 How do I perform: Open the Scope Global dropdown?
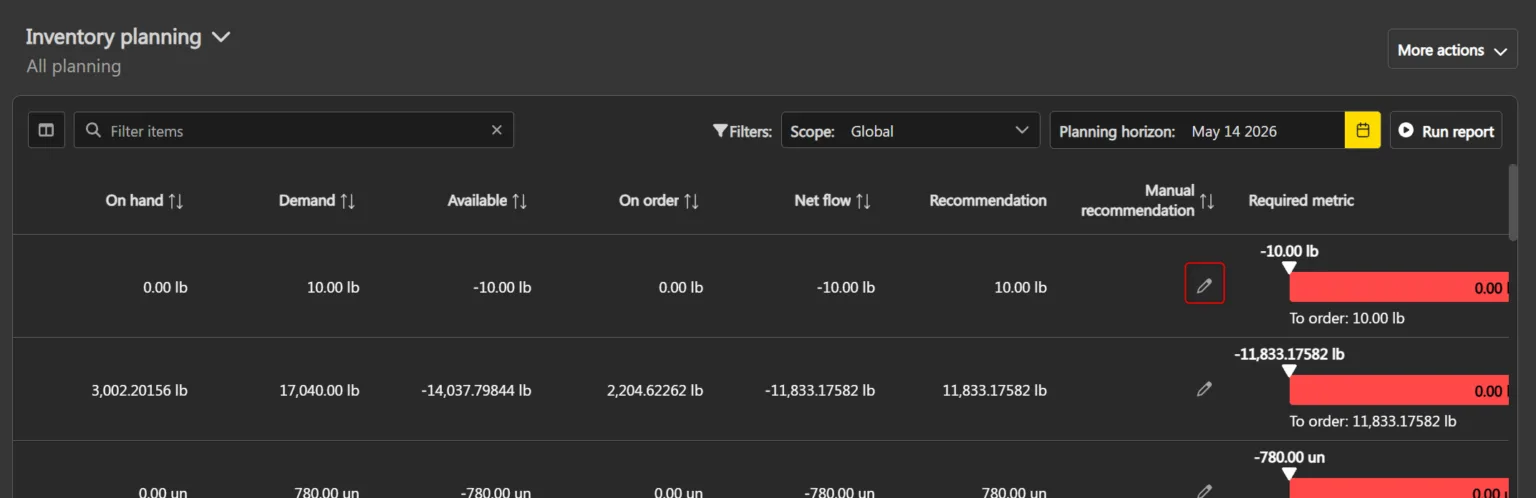coord(910,130)
